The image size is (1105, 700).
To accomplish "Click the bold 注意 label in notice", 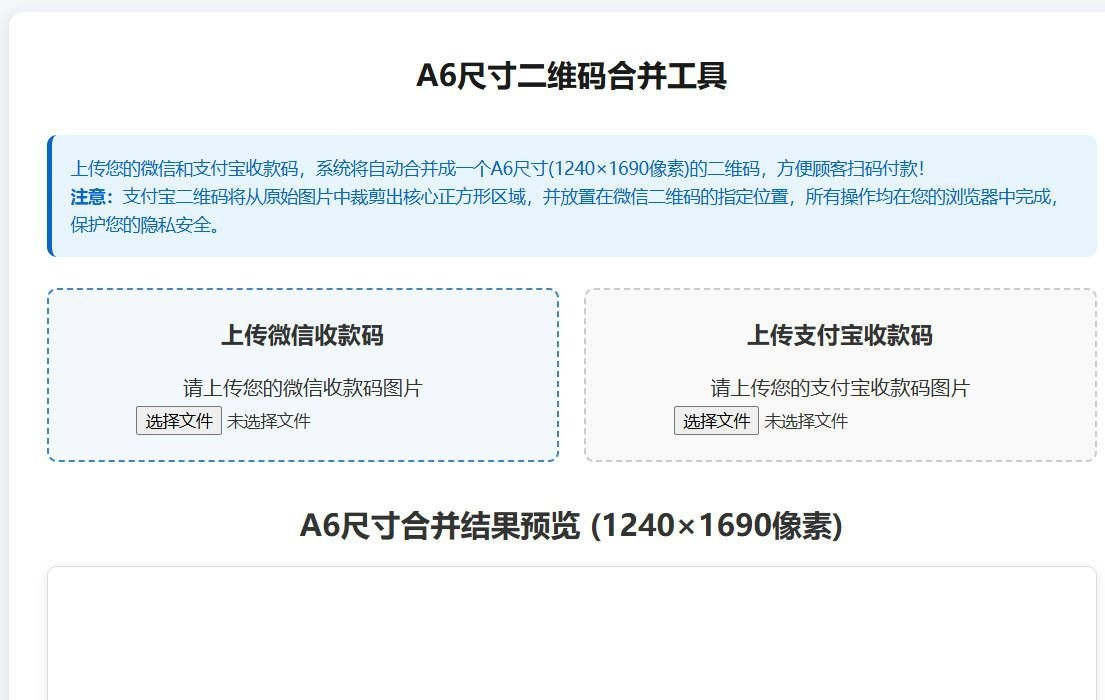I will click(x=91, y=197).
